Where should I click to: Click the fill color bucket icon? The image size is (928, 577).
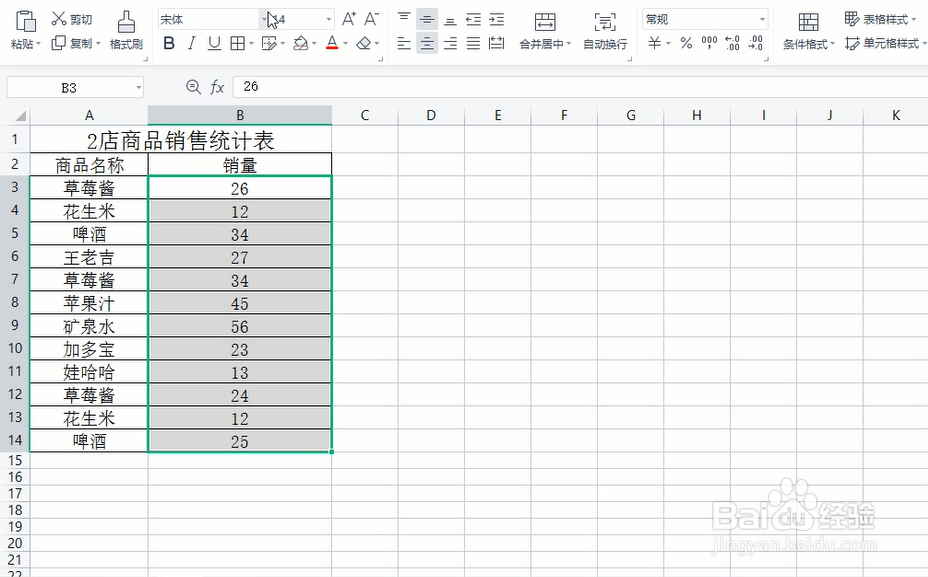click(x=301, y=43)
